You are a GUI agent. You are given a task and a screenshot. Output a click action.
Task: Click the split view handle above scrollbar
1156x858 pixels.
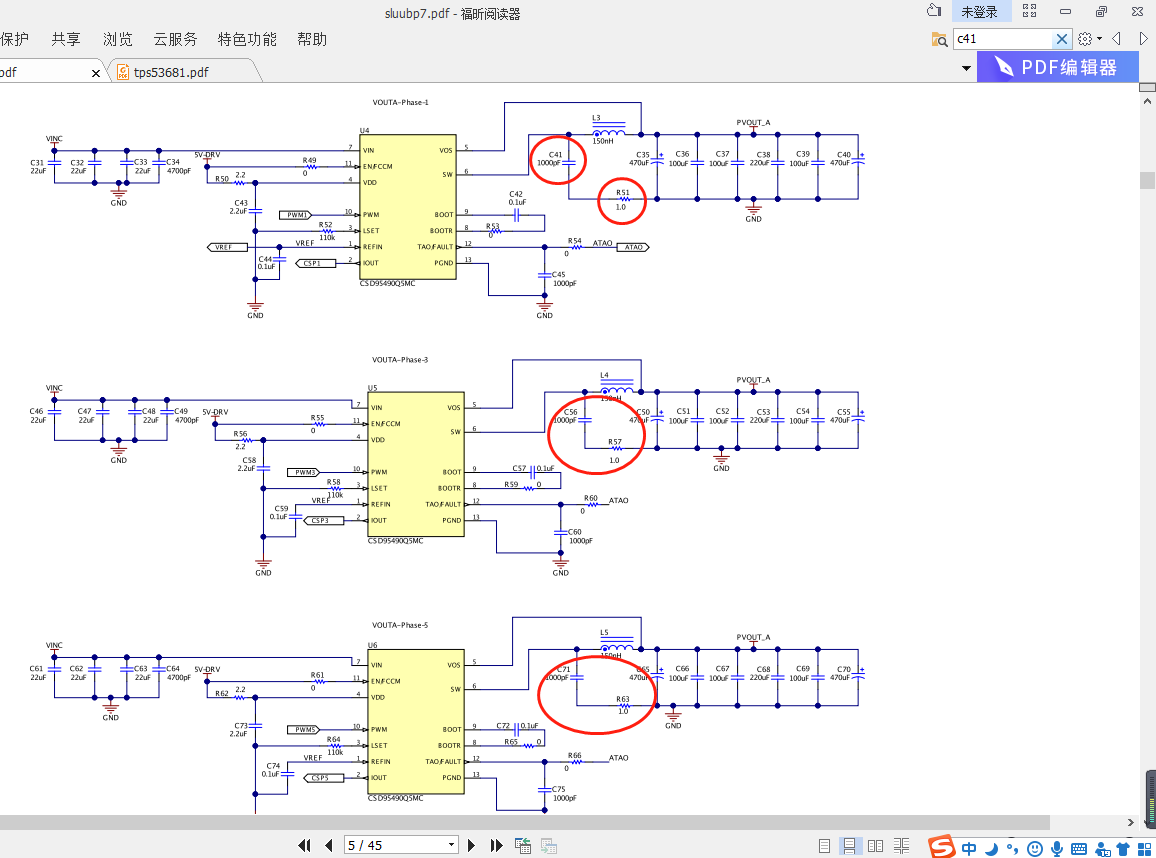click(1146, 88)
